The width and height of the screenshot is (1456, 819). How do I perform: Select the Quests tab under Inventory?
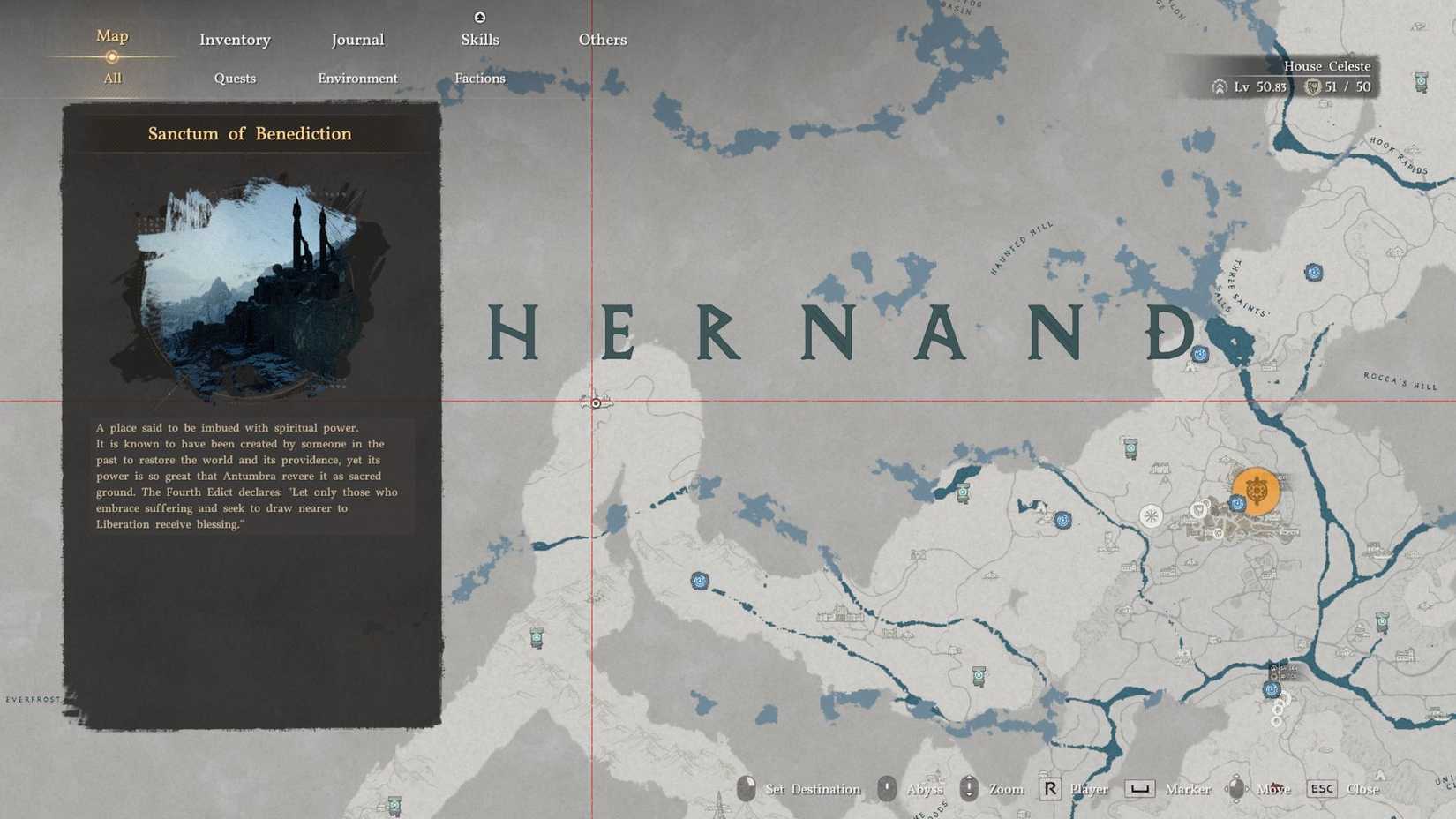pyautogui.click(x=235, y=79)
